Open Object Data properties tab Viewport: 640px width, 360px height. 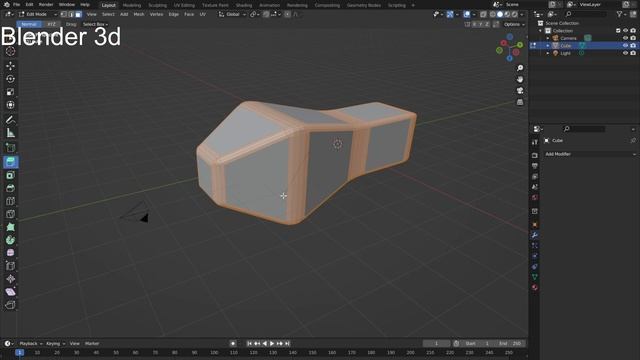(x=535, y=277)
